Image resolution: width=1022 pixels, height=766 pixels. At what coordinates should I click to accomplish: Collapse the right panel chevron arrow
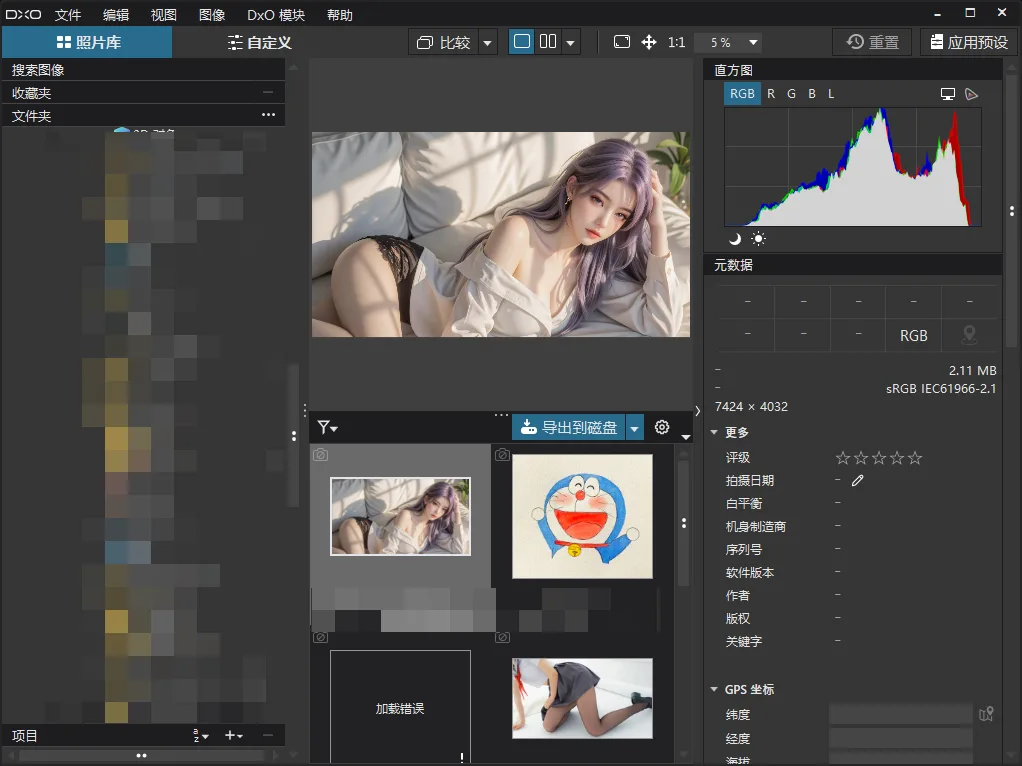point(697,411)
